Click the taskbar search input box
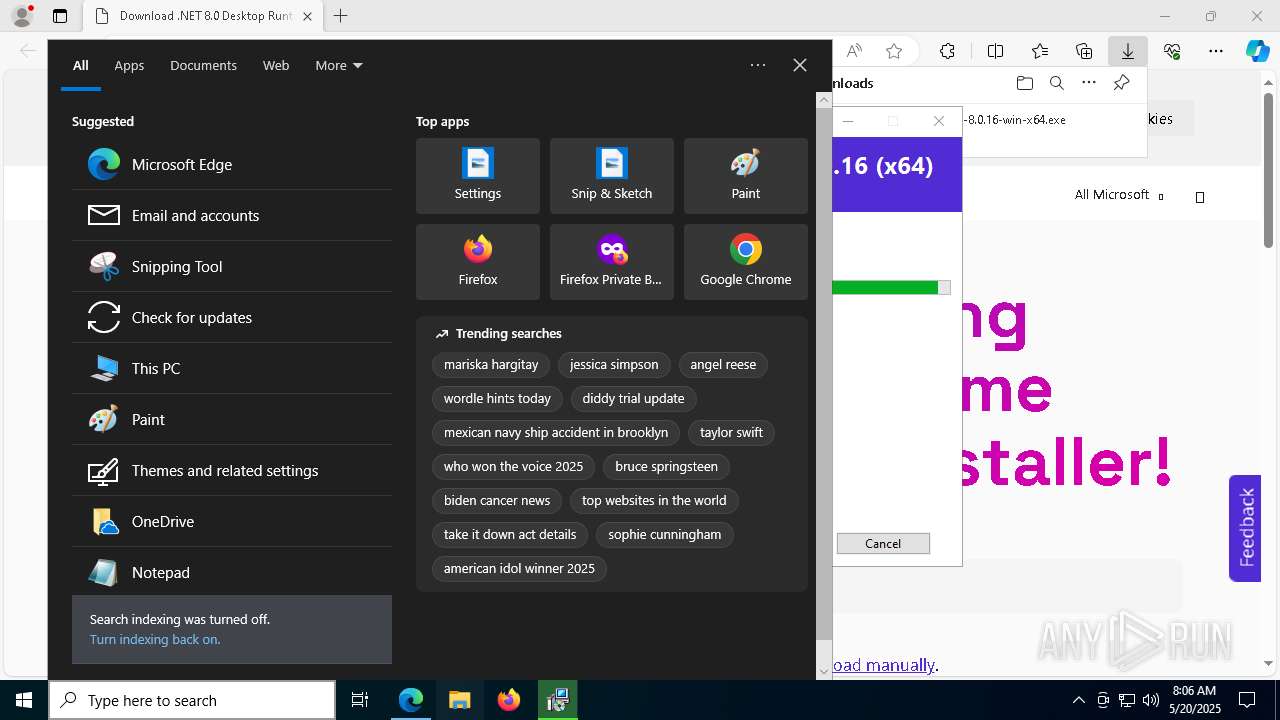The width and height of the screenshot is (1280, 720). 192,700
